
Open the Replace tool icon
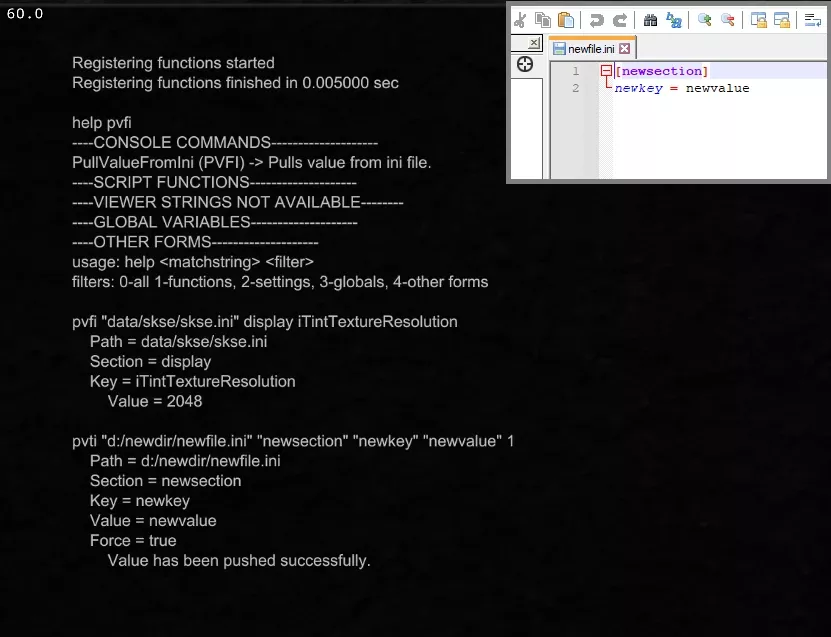(x=674, y=20)
